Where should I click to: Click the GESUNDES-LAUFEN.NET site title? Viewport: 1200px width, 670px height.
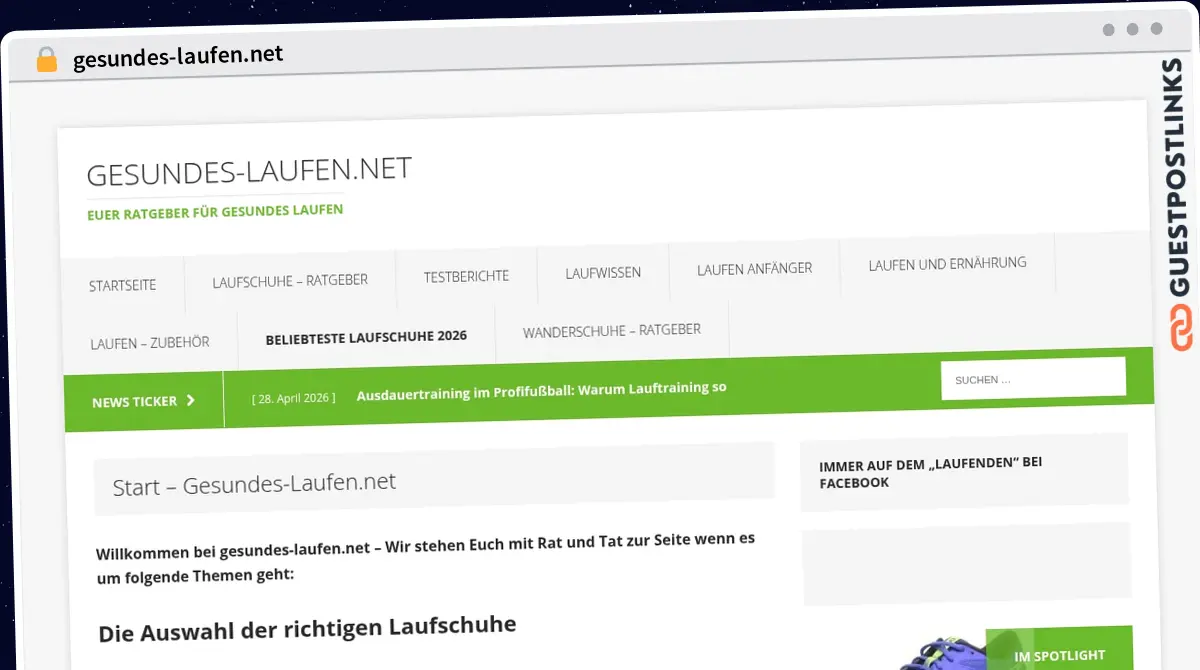(249, 171)
